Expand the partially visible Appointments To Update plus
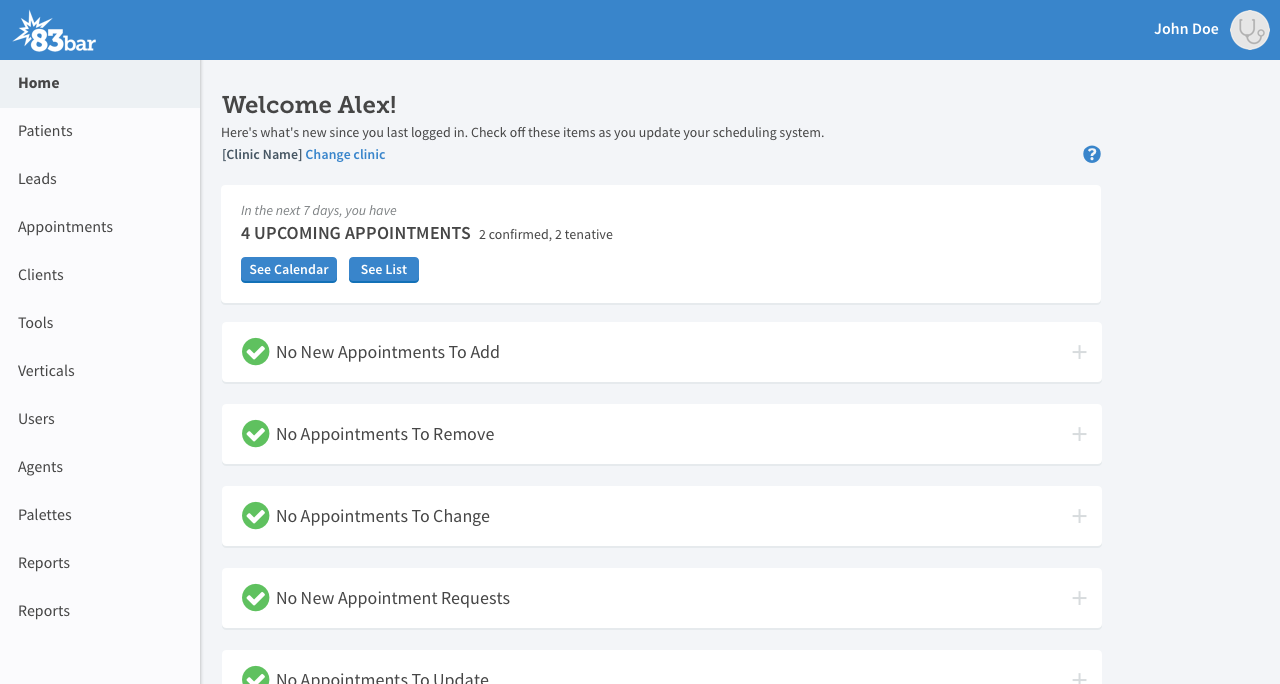The height and width of the screenshot is (684, 1280). (x=1079, y=678)
